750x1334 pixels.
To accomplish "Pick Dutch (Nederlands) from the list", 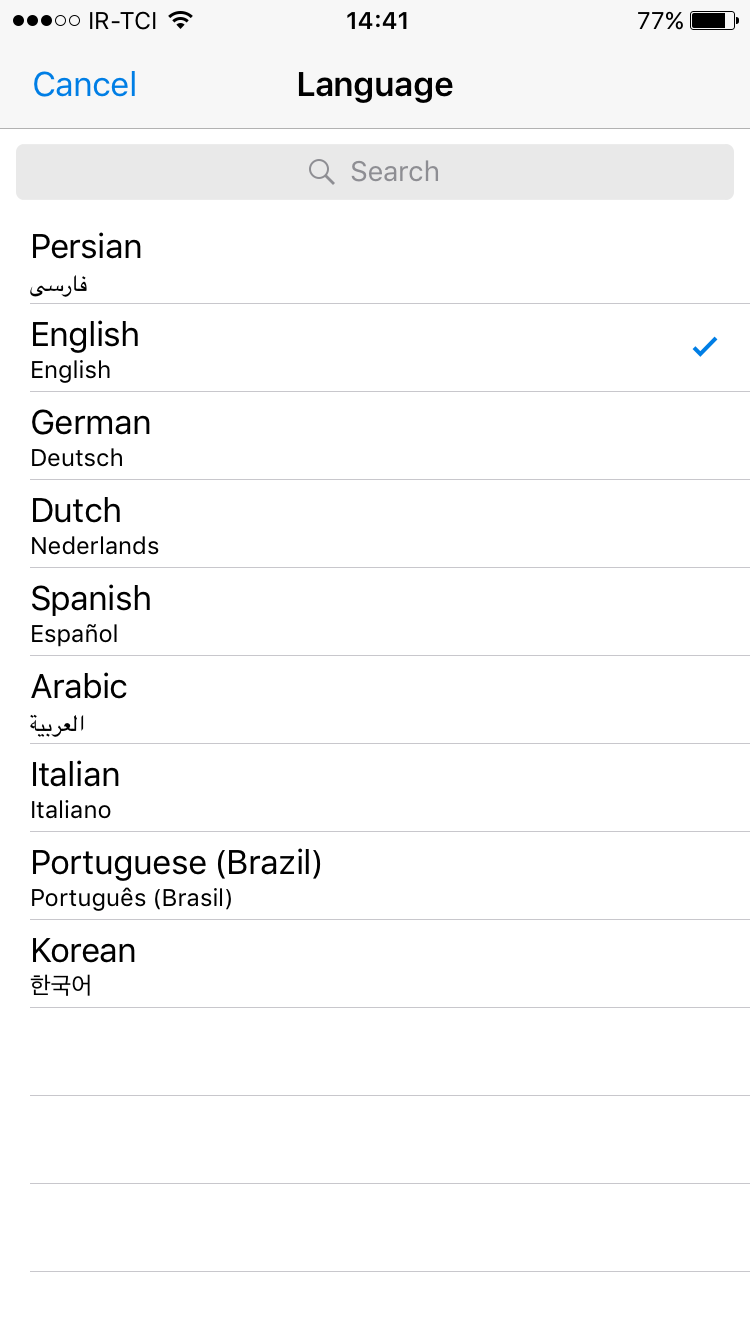I will coord(375,524).
